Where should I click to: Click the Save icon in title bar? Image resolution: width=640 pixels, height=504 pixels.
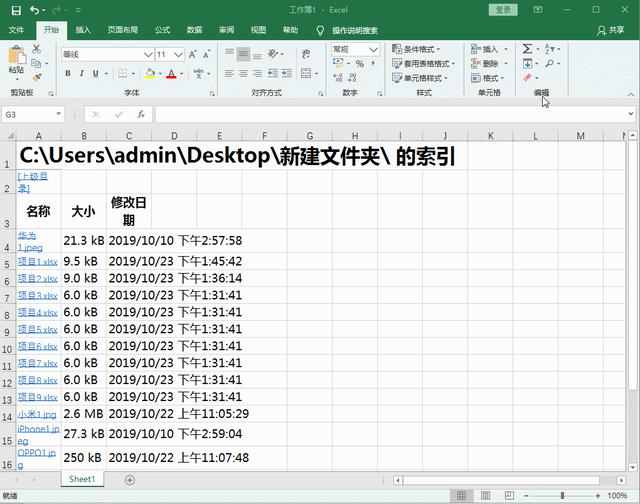[16, 10]
